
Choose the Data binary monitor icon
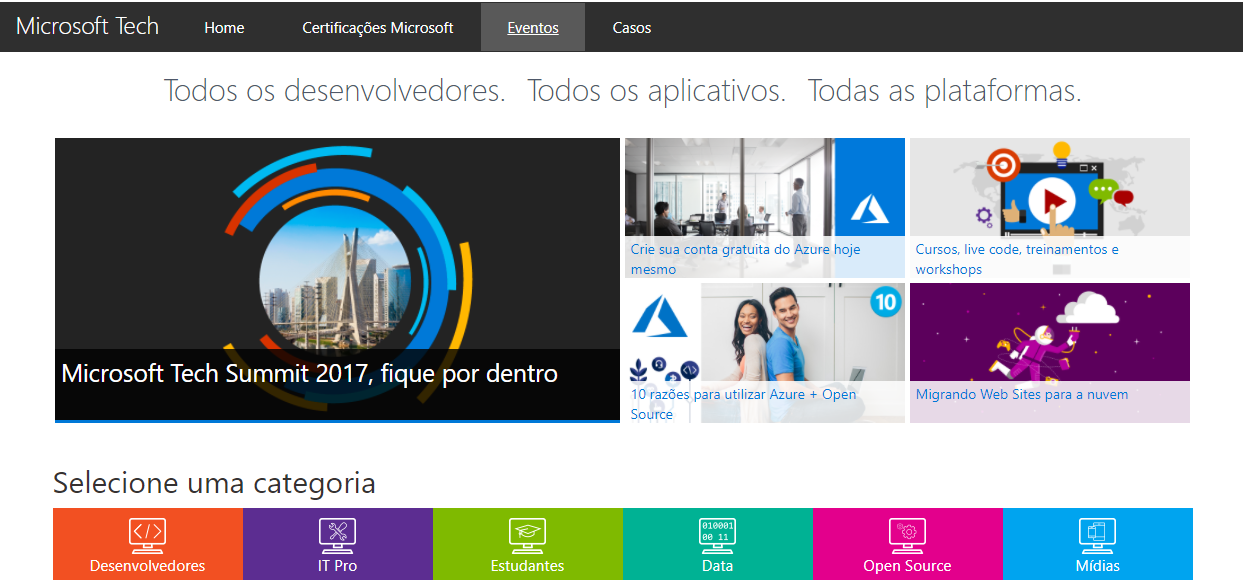pos(718,535)
